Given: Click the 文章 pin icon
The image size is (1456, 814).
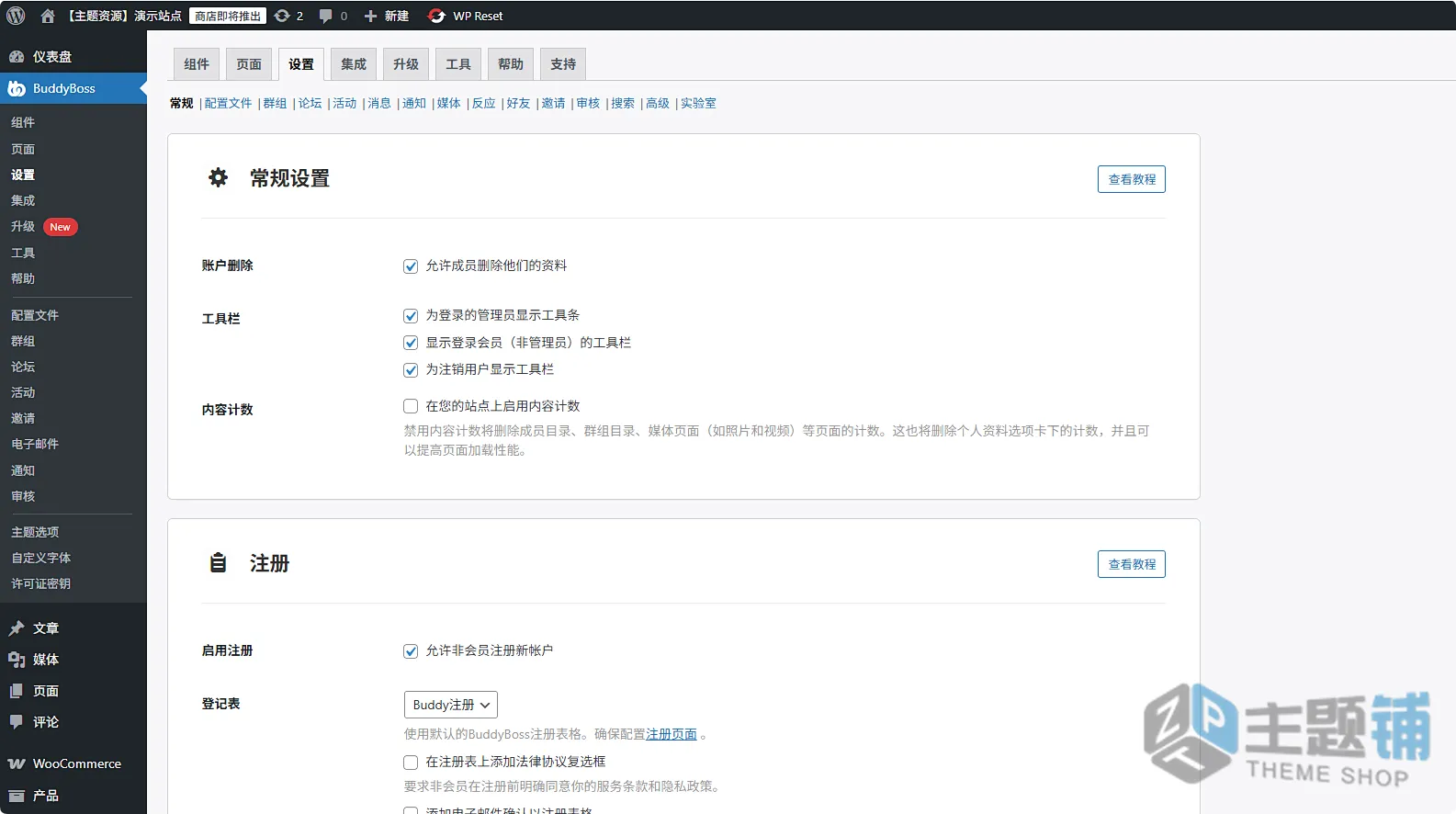Looking at the screenshot, I should [x=17, y=628].
